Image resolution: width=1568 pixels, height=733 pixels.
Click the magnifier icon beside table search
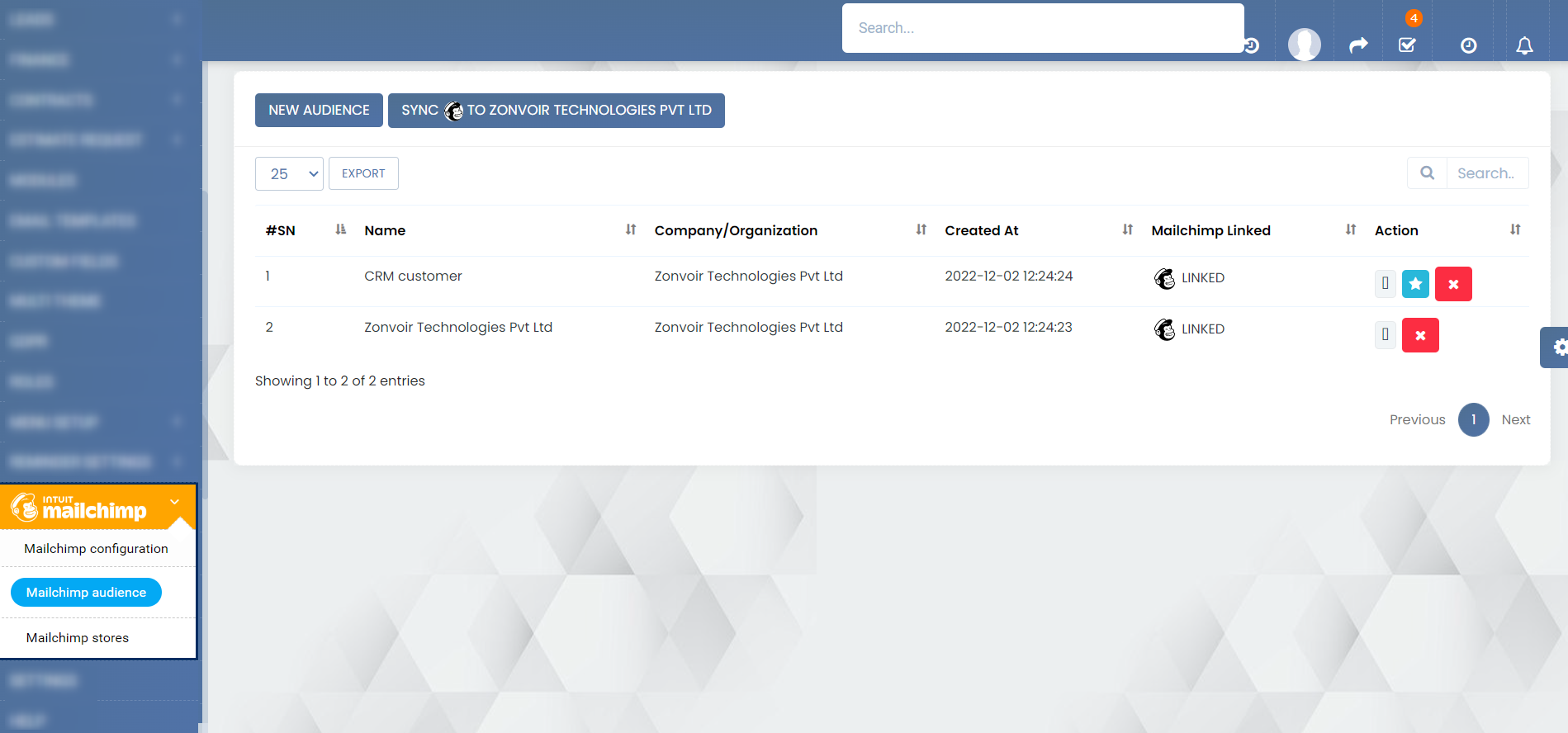pyautogui.click(x=1427, y=173)
